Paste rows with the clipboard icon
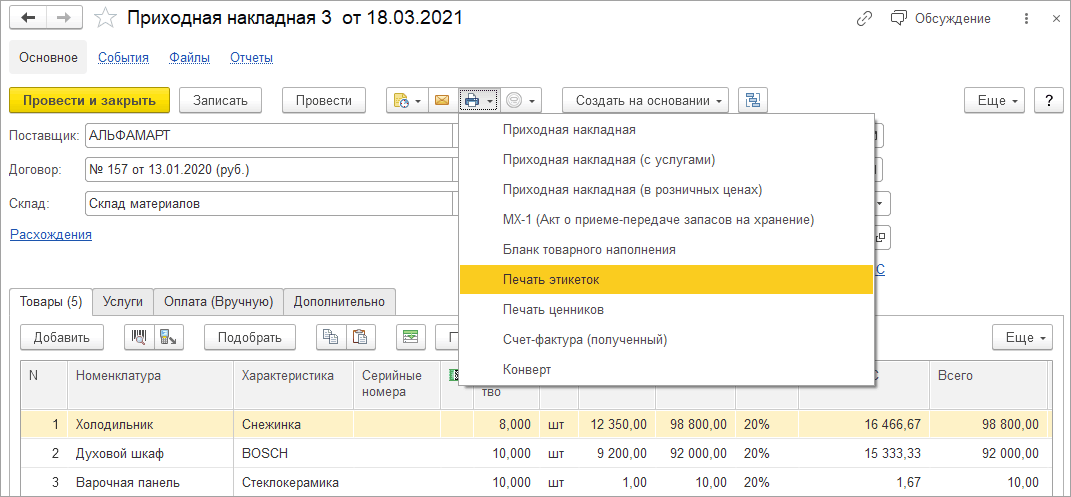 click(360, 337)
